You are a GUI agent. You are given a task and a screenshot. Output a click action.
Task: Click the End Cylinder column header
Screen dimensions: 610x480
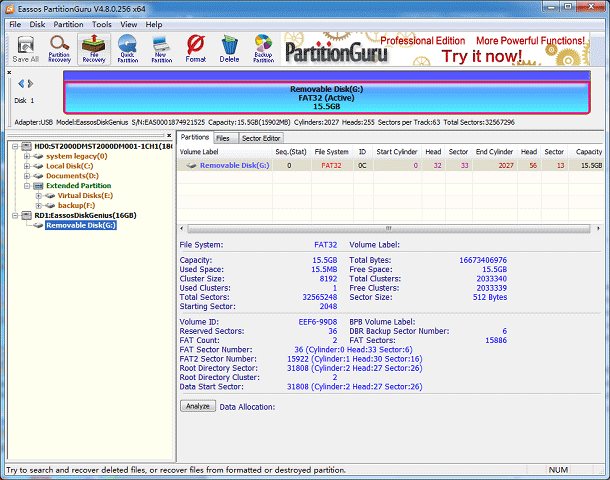[x=494, y=152]
